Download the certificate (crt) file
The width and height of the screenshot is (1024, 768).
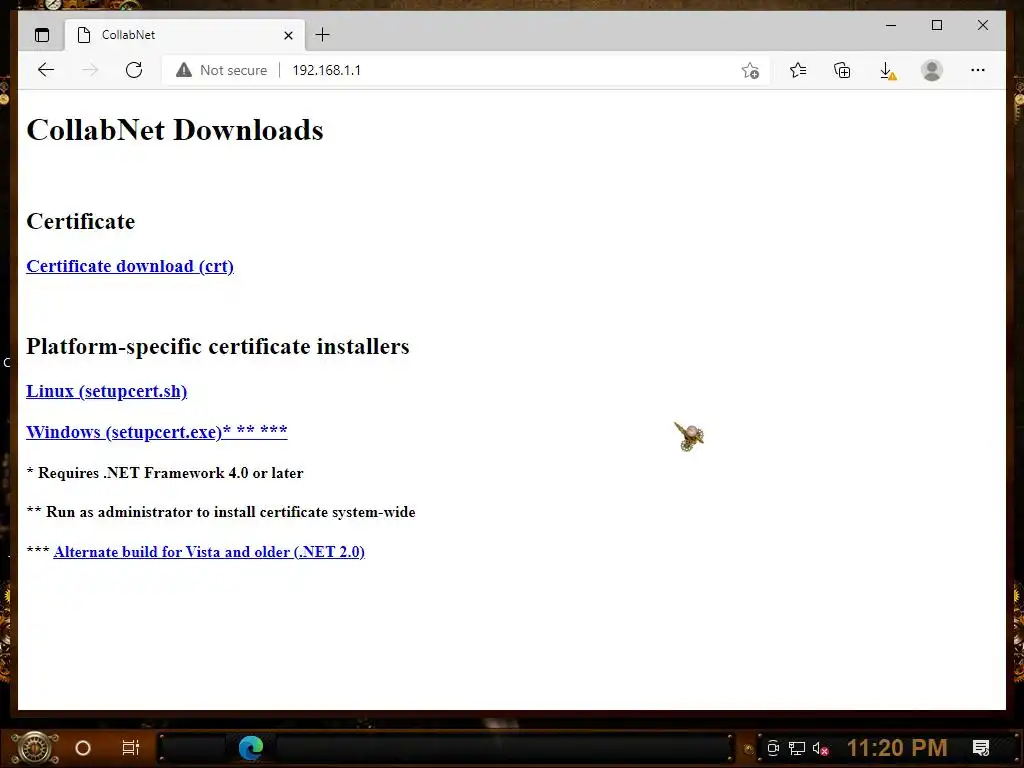coord(130,266)
